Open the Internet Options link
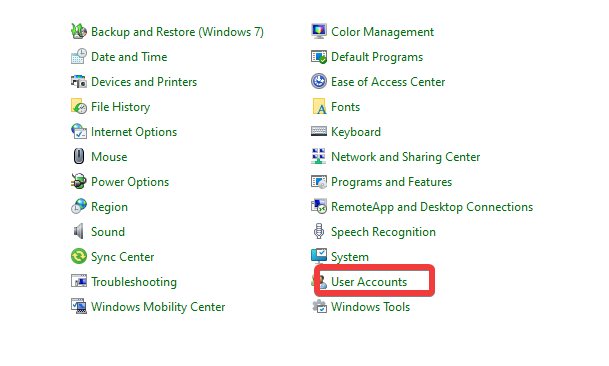 [x=134, y=132]
